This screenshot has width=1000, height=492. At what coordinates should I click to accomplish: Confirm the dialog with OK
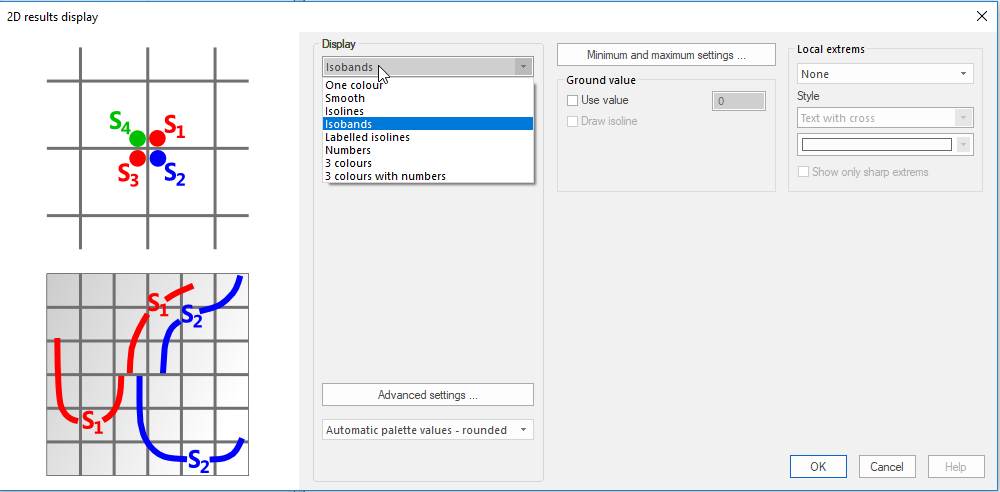pos(818,466)
